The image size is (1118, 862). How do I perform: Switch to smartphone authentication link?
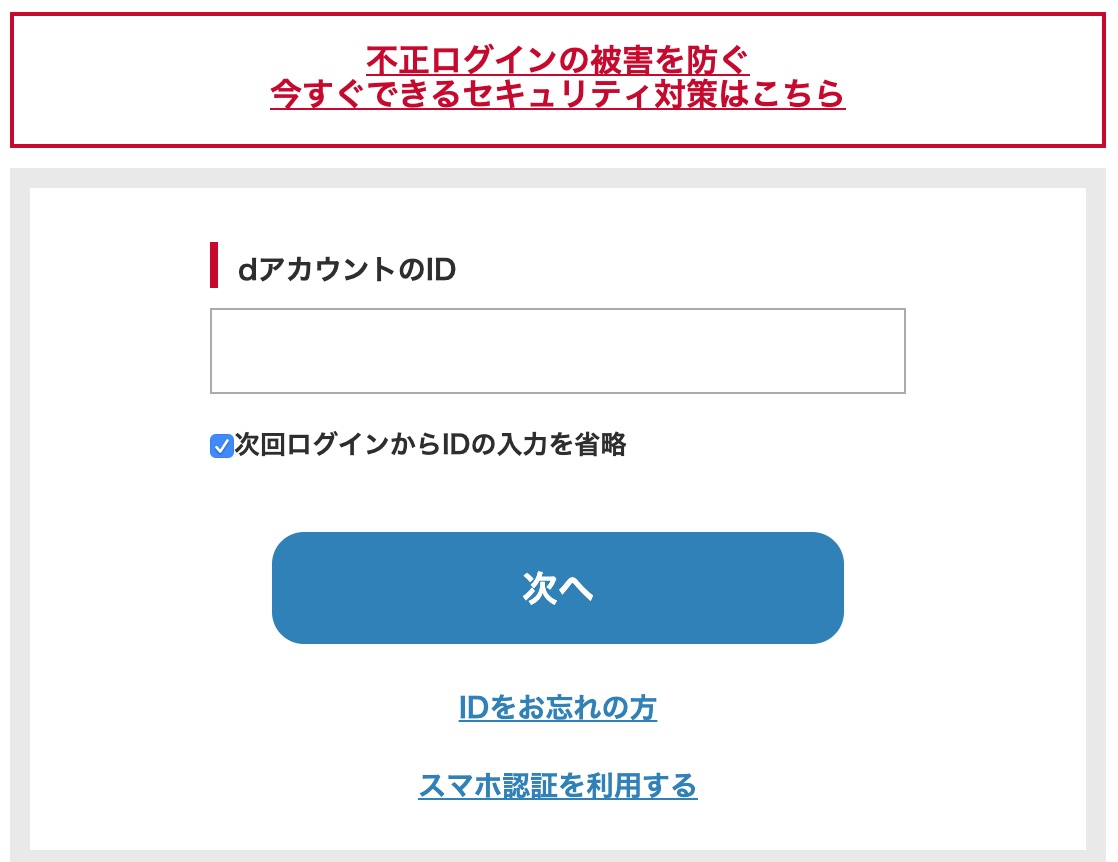coord(557,786)
